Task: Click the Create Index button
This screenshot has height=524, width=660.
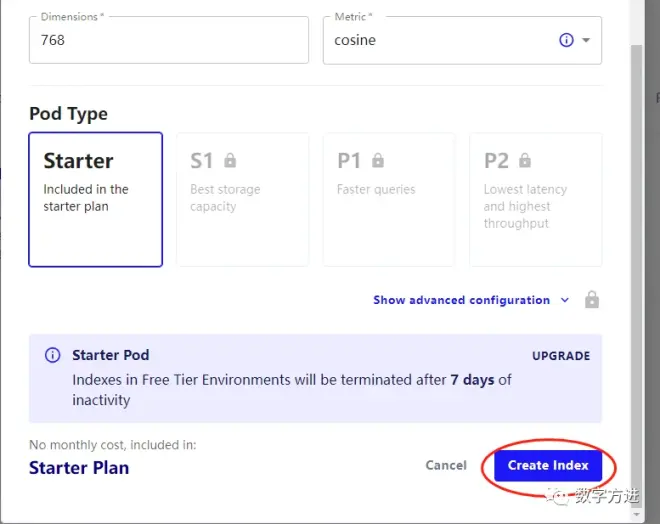Action: 548,465
